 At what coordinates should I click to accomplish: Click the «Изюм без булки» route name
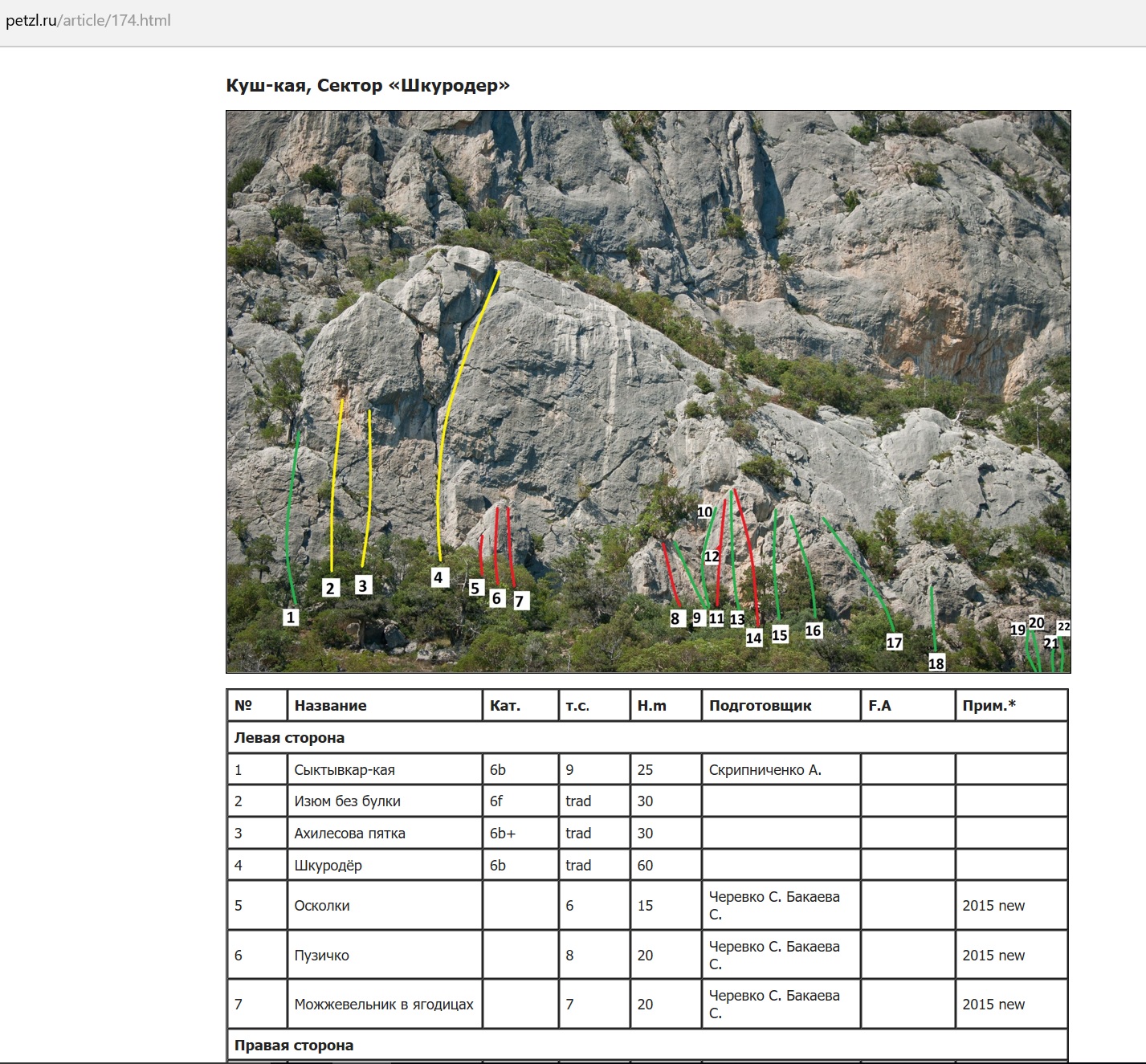click(347, 801)
